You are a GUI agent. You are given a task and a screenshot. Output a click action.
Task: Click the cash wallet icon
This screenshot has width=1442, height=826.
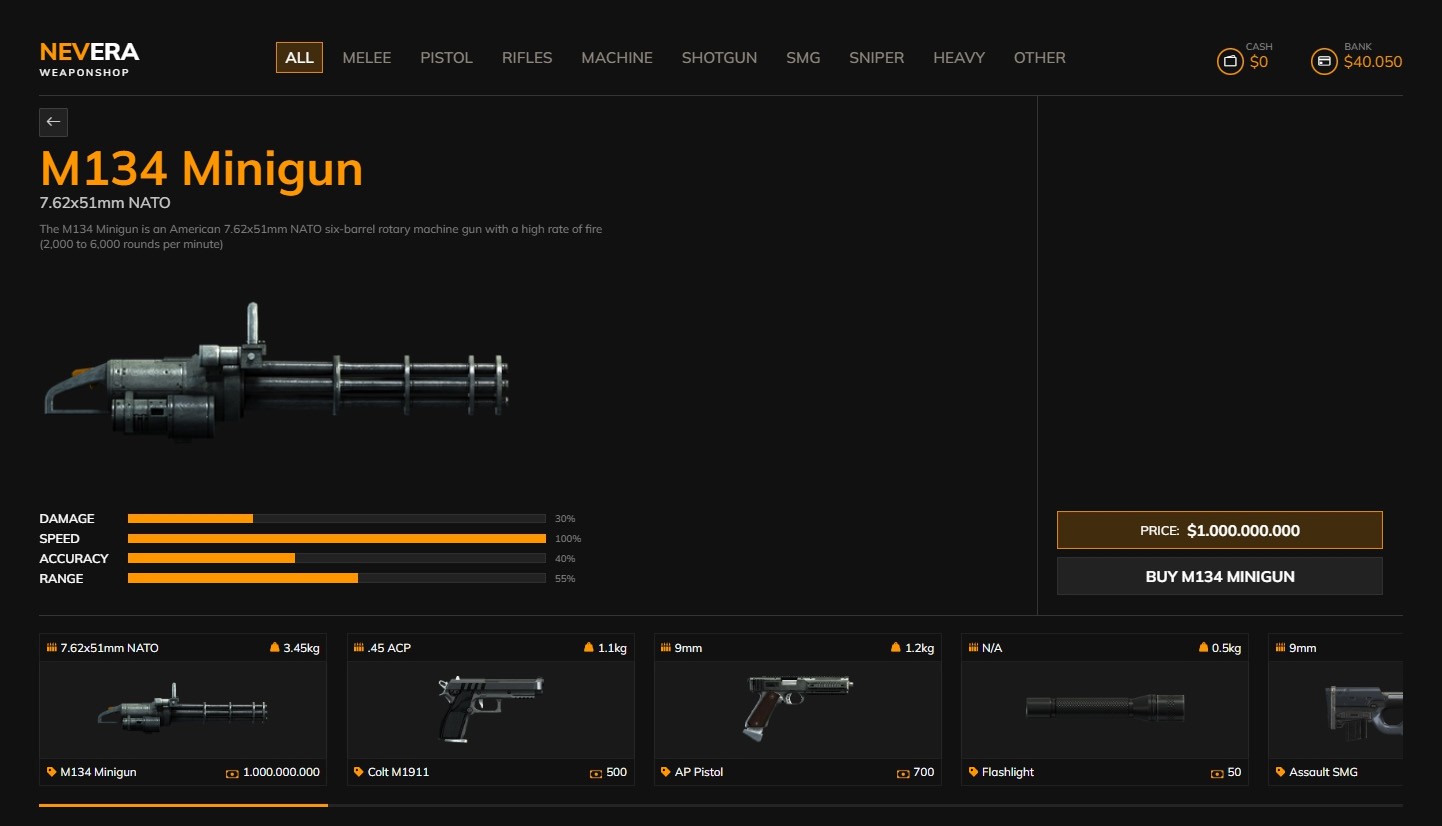pos(1230,62)
